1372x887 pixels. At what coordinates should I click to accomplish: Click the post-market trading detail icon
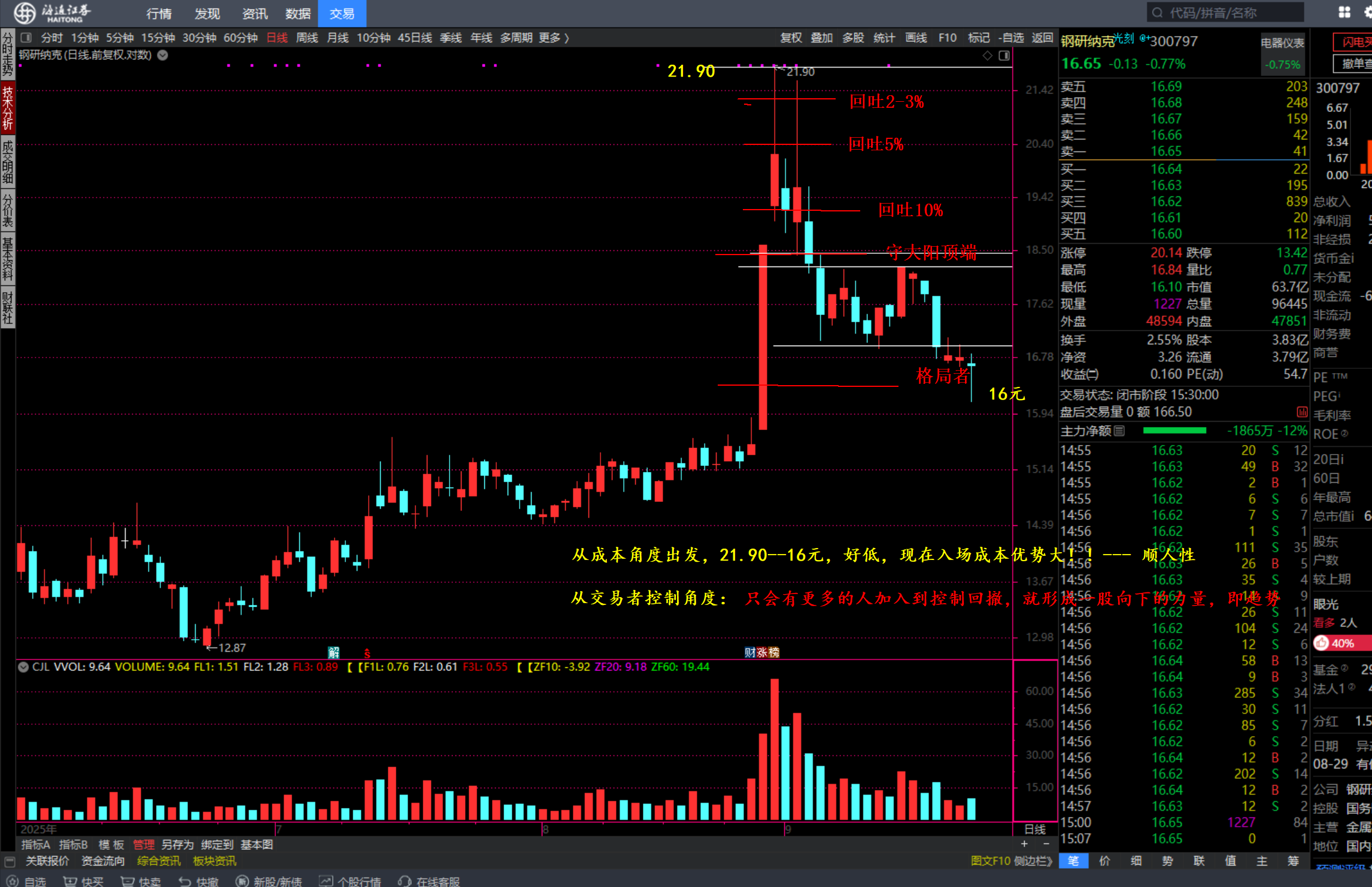[x=1301, y=412]
